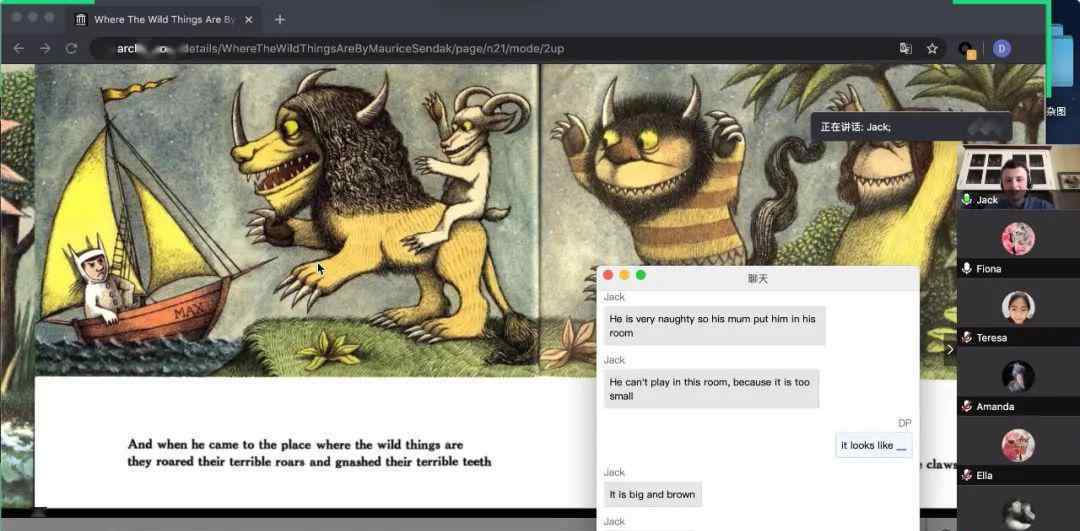1080x531 pixels.
Task: Close the chat window with red button
Action: tap(608, 275)
